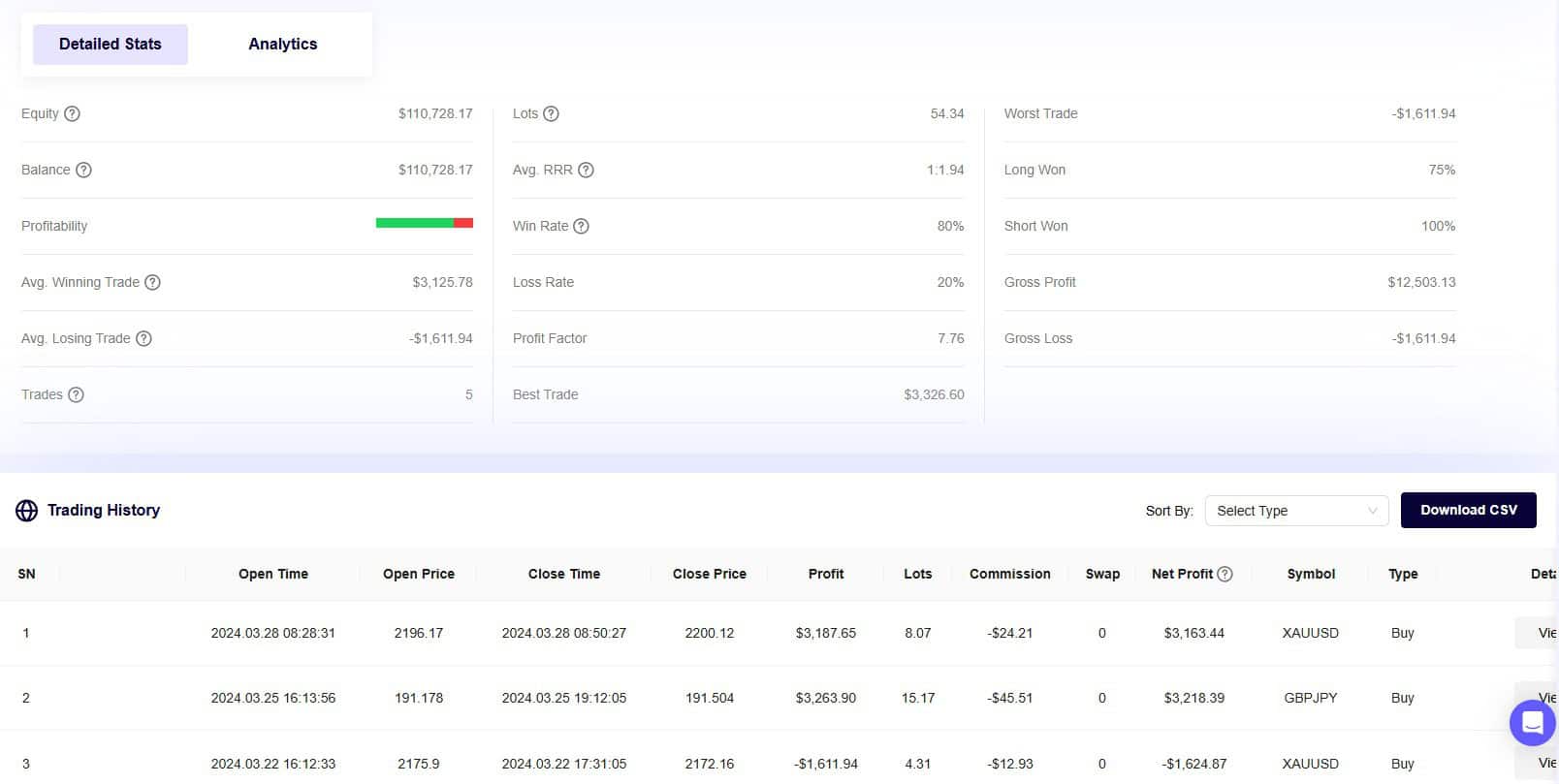Switch to the Analytics tab
This screenshot has height=784, width=1559.
282,44
